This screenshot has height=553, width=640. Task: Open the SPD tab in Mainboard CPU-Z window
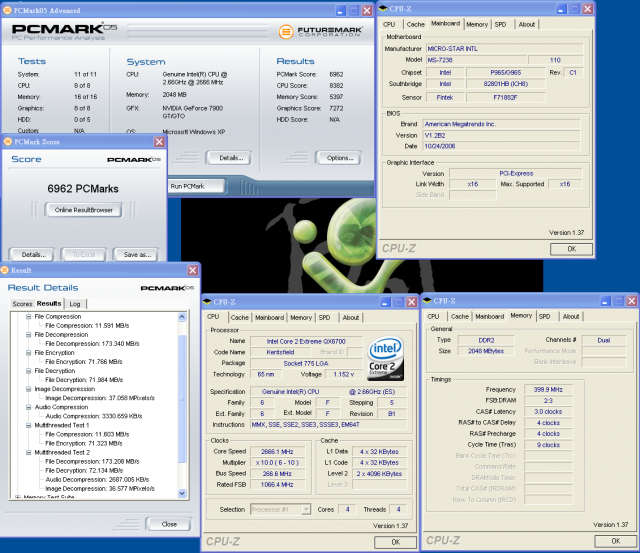pyautogui.click(x=500, y=24)
